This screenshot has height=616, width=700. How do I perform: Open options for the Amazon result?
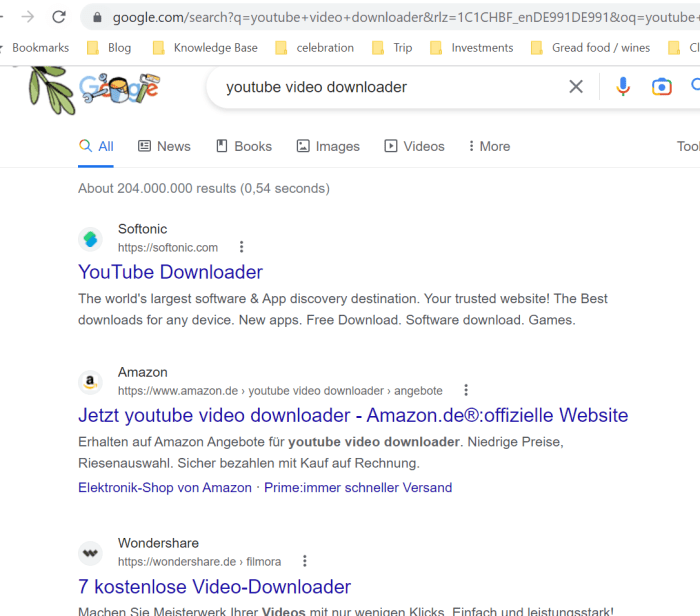click(466, 390)
